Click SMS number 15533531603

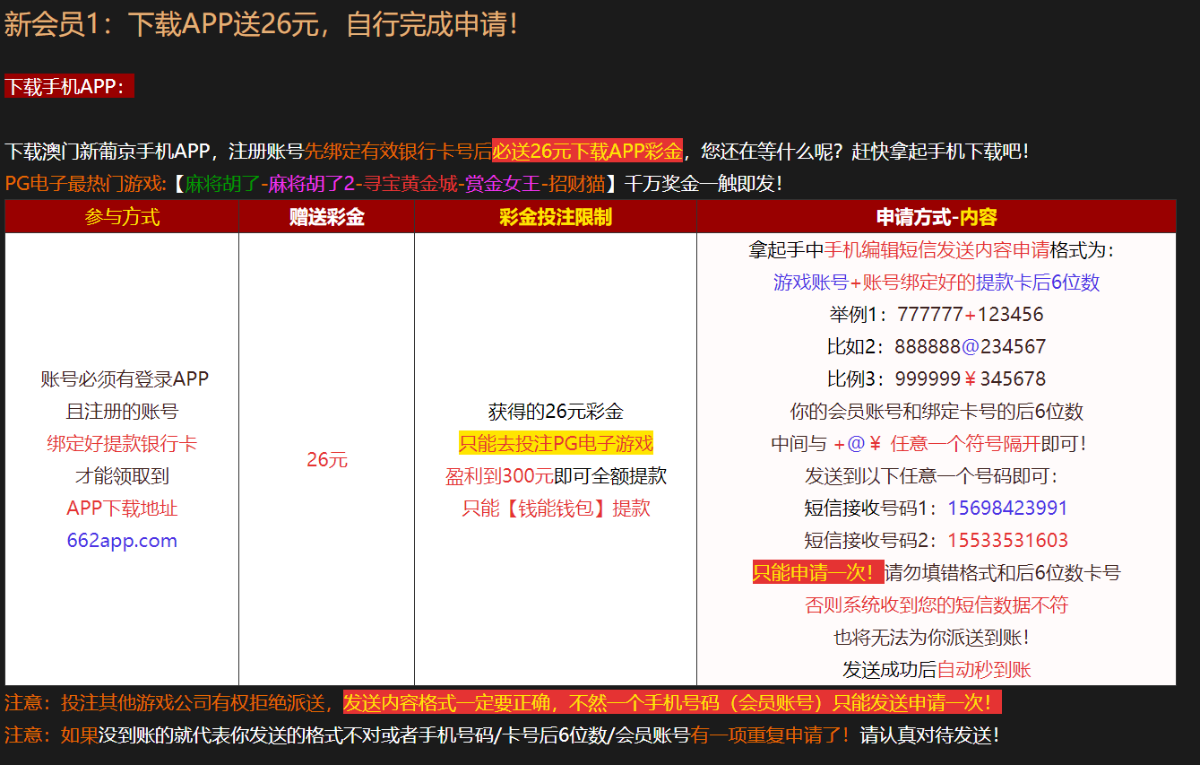(x=1008, y=541)
